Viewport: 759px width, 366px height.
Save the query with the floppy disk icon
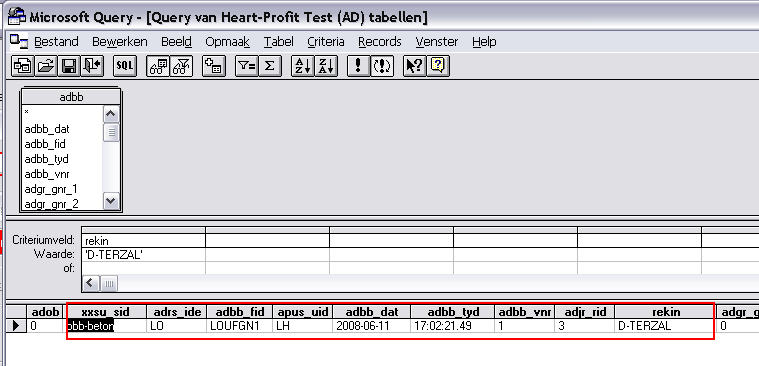[69, 66]
